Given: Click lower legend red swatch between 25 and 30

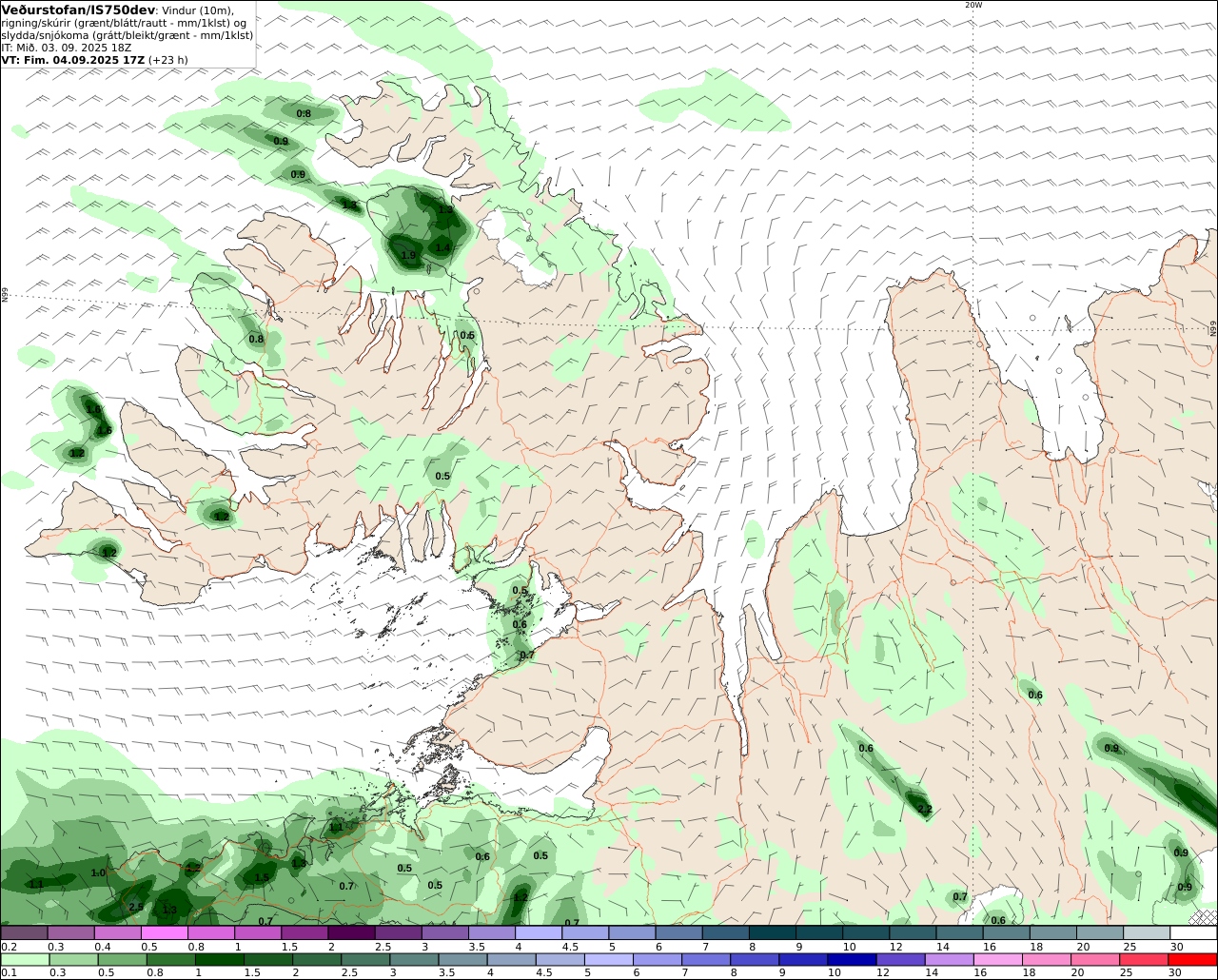Looking at the screenshot, I should [x=1145, y=960].
